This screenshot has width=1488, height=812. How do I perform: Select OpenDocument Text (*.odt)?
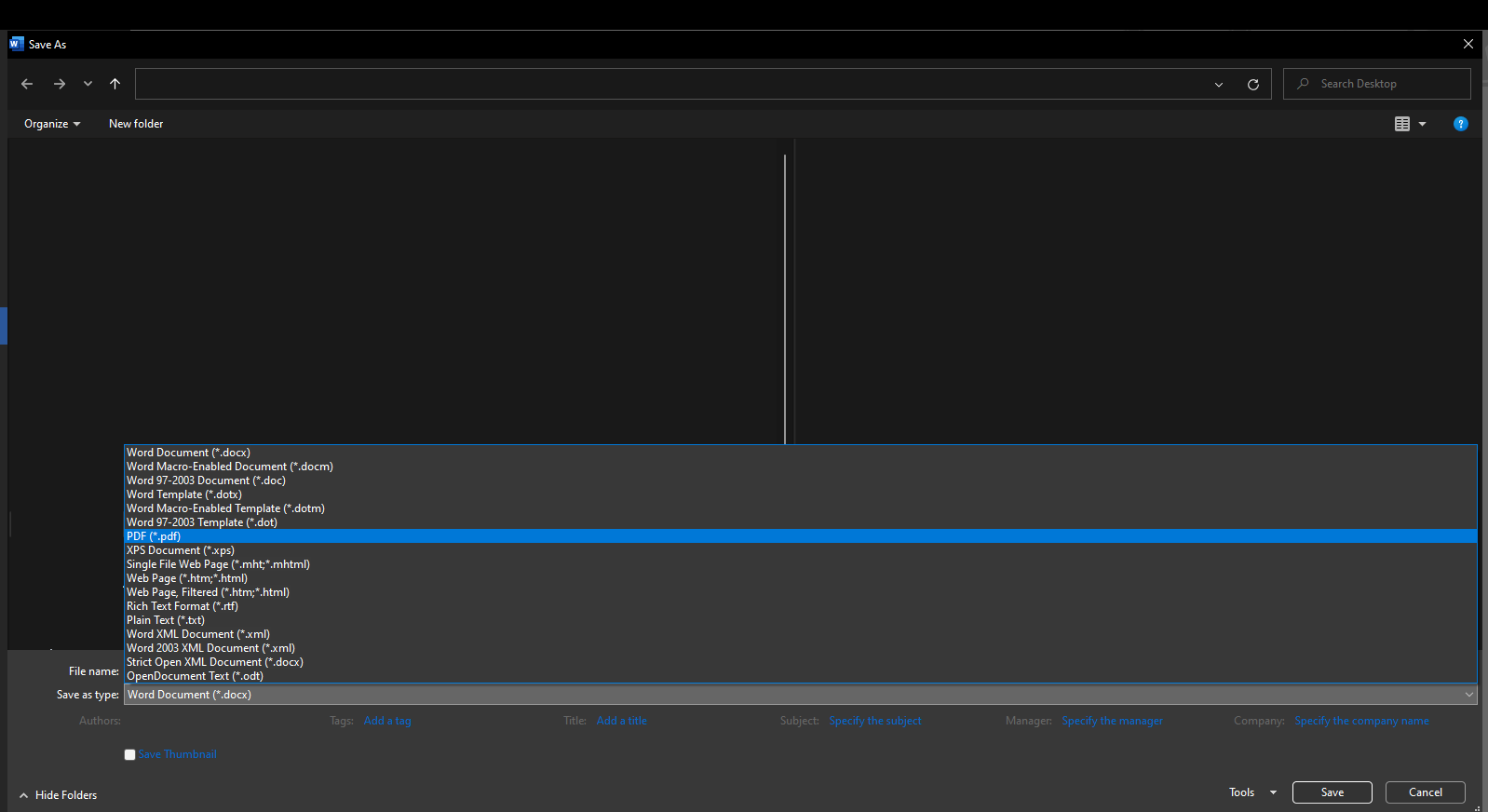pyautogui.click(x=801, y=676)
